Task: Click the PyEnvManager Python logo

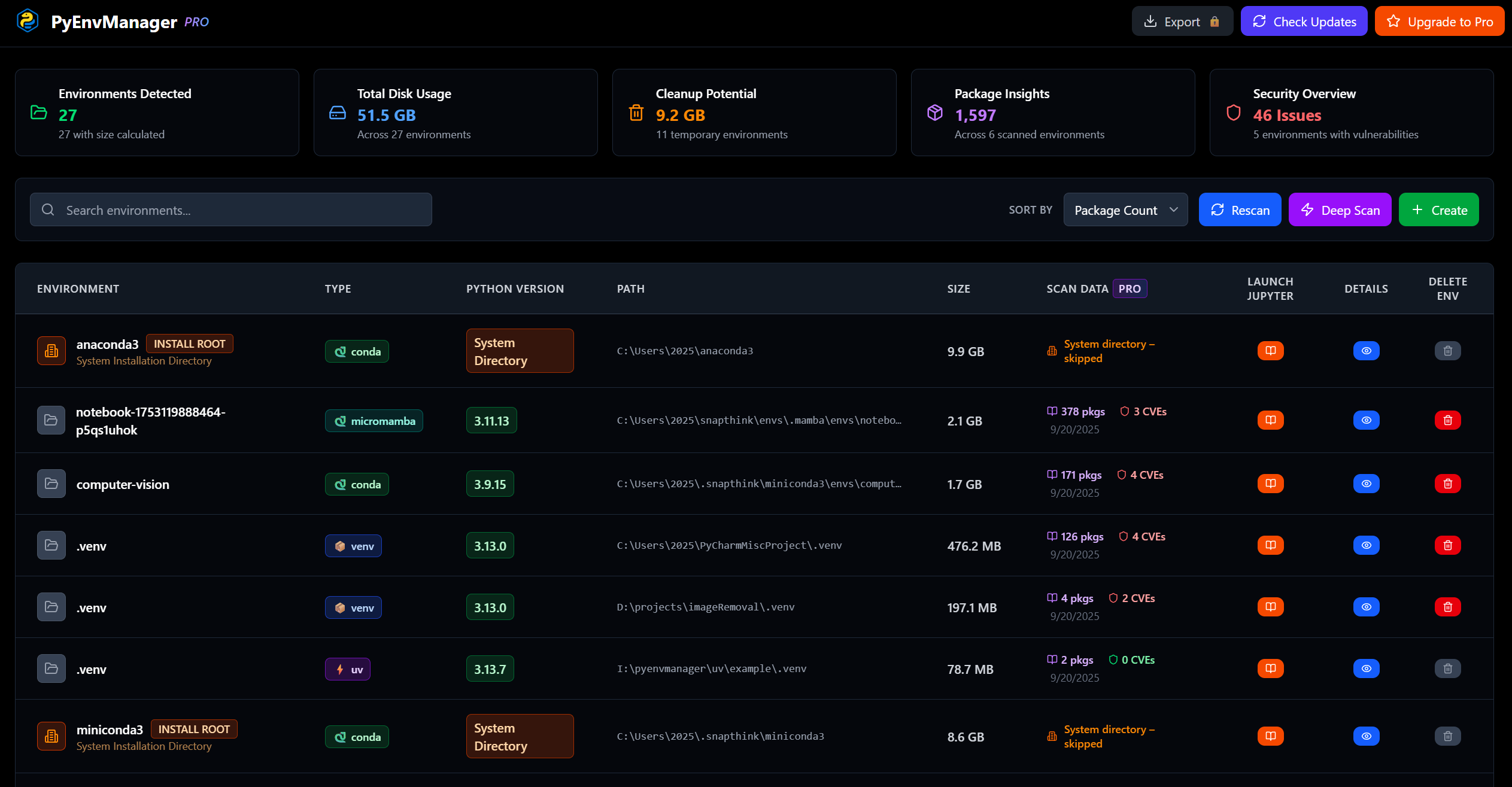Action: pyautogui.click(x=28, y=22)
